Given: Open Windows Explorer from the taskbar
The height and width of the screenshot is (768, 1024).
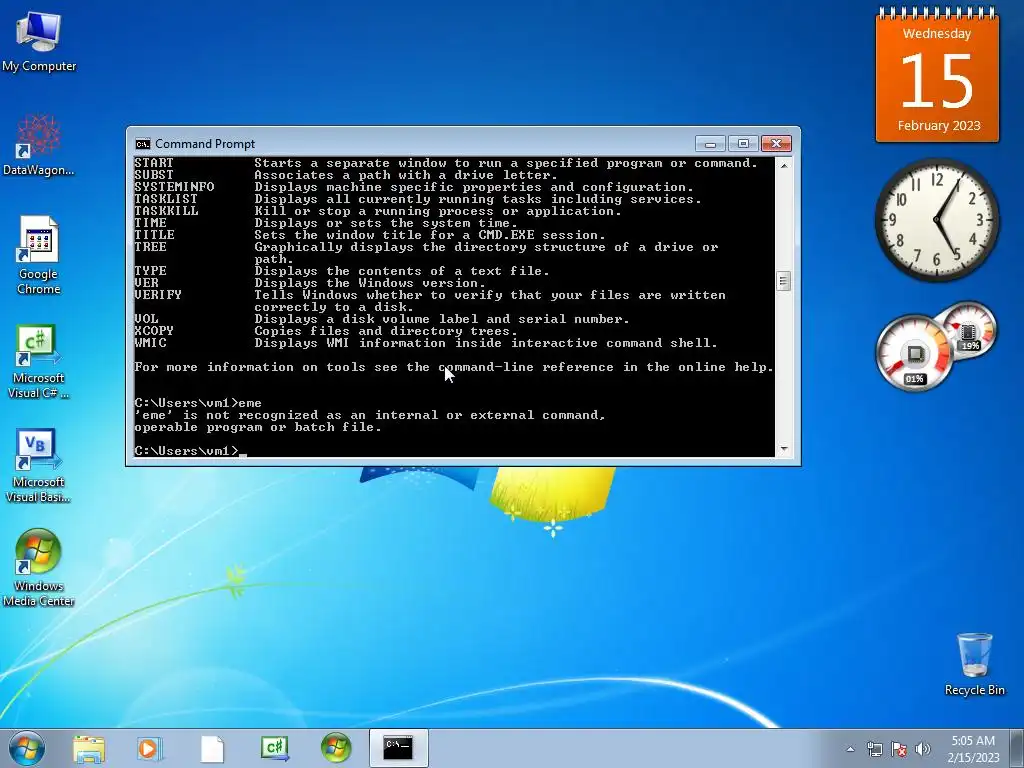Looking at the screenshot, I should tap(89, 748).
